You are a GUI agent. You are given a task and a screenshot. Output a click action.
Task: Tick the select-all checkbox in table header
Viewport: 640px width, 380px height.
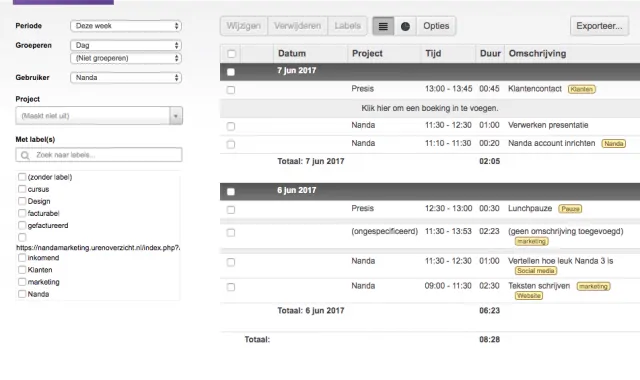(x=231, y=53)
